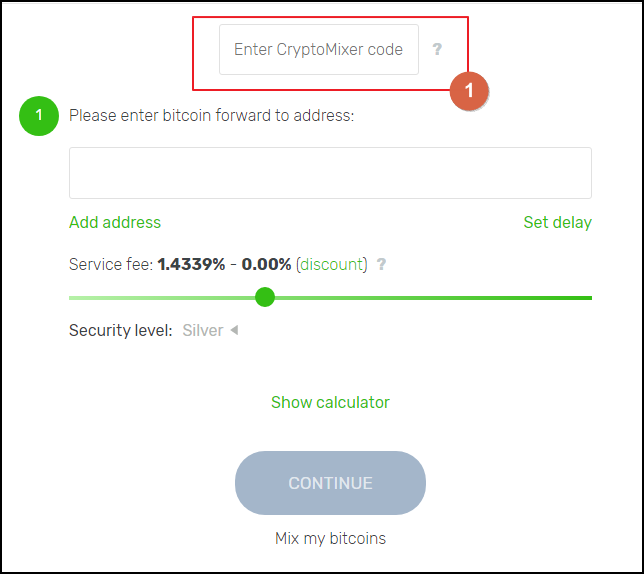The image size is (644, 574).
Task: Click the green step 1 circle
Action: coord(39,116)
